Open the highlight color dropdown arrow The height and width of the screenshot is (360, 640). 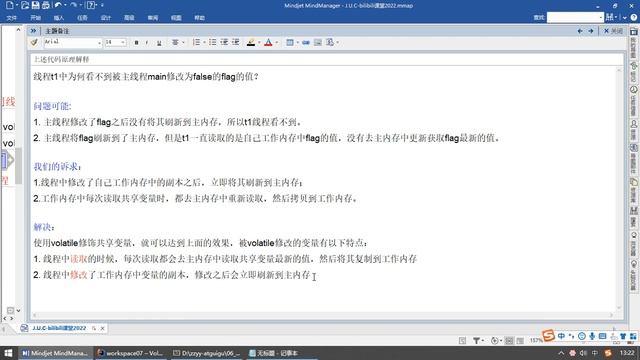click(x=259, y=43)
